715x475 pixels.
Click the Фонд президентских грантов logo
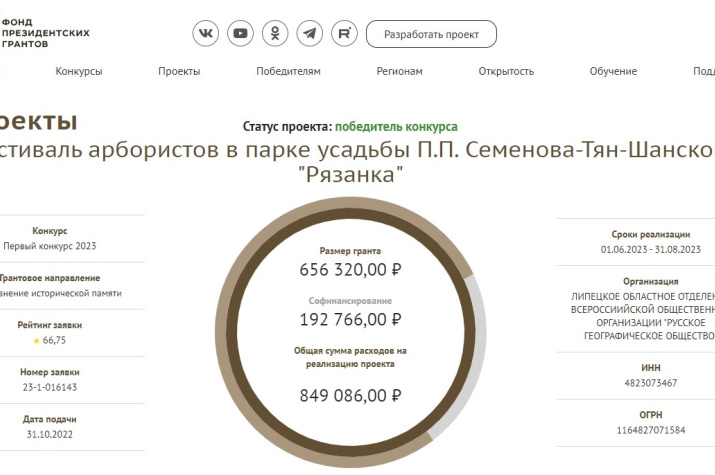(x=46, y=33)
